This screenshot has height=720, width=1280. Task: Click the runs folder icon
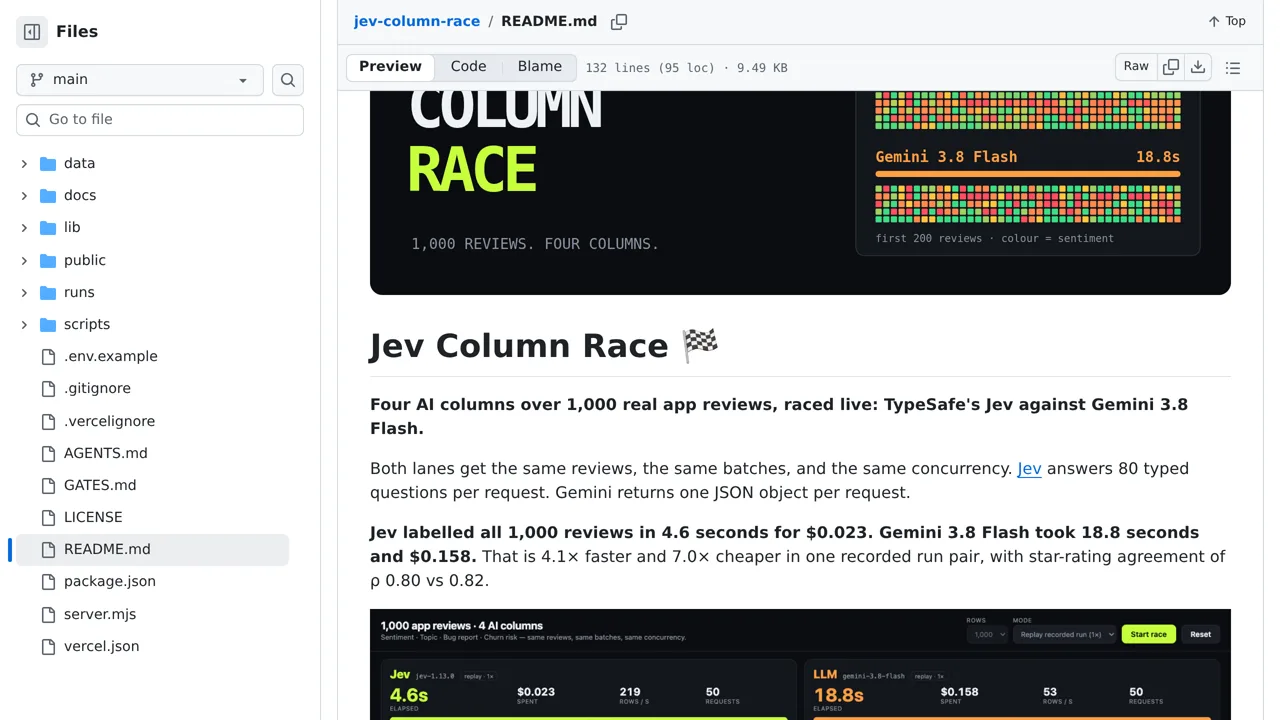pos(48,292)
